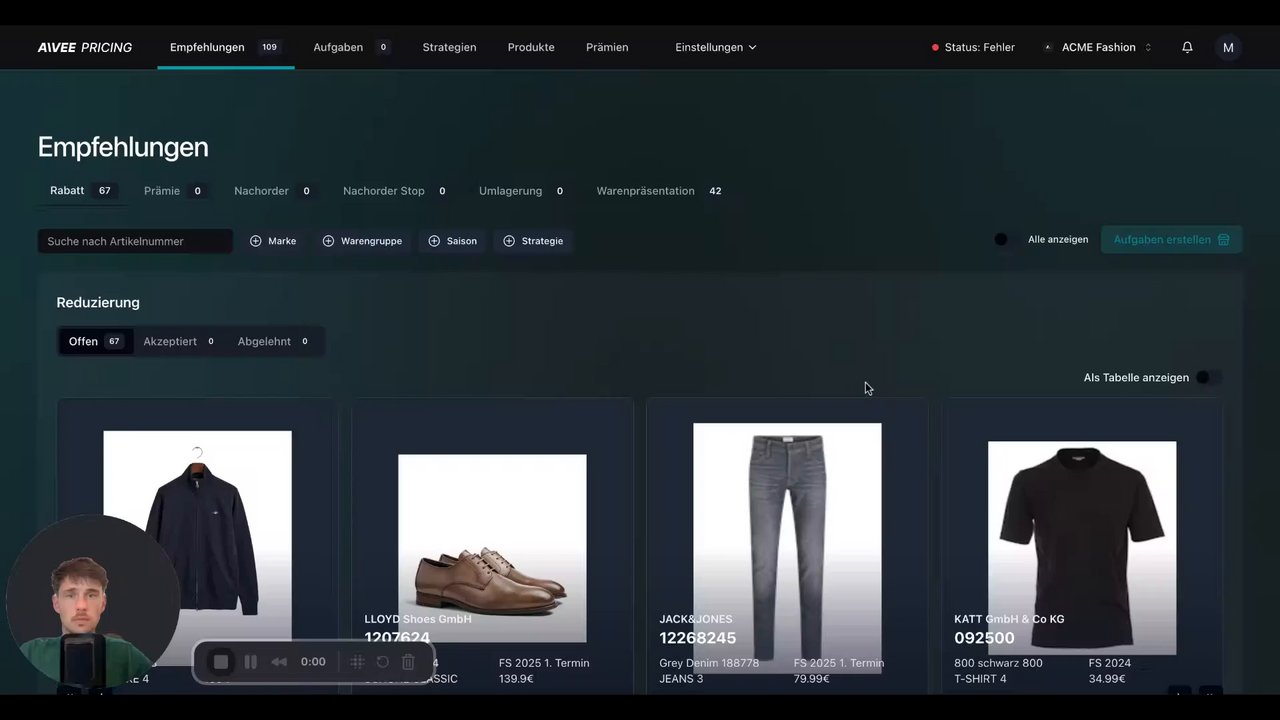Select the Rabatt tab
This screenshot has height=720, width=1280.
click(x=83, y=190)
